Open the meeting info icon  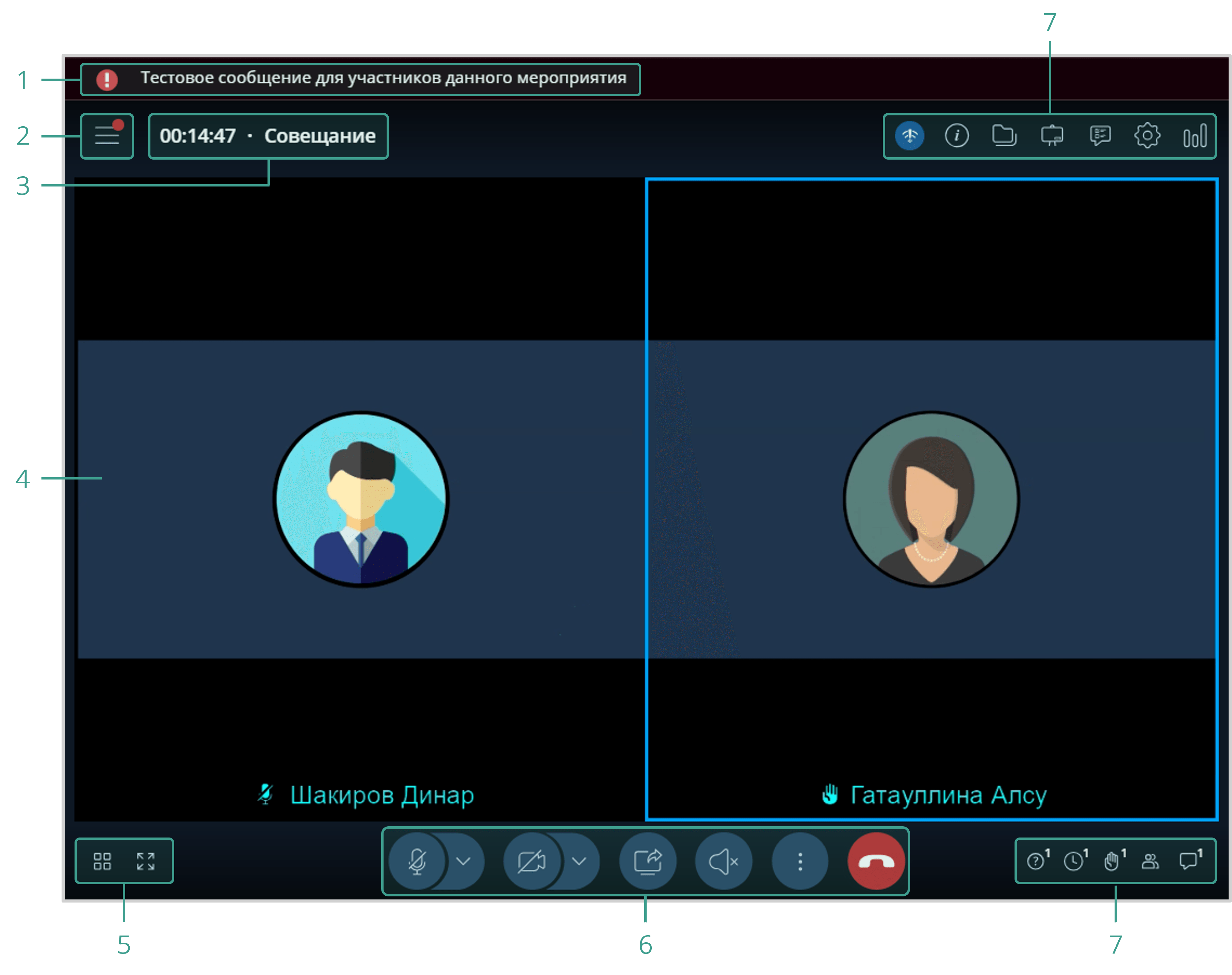(x=957, y=136)
